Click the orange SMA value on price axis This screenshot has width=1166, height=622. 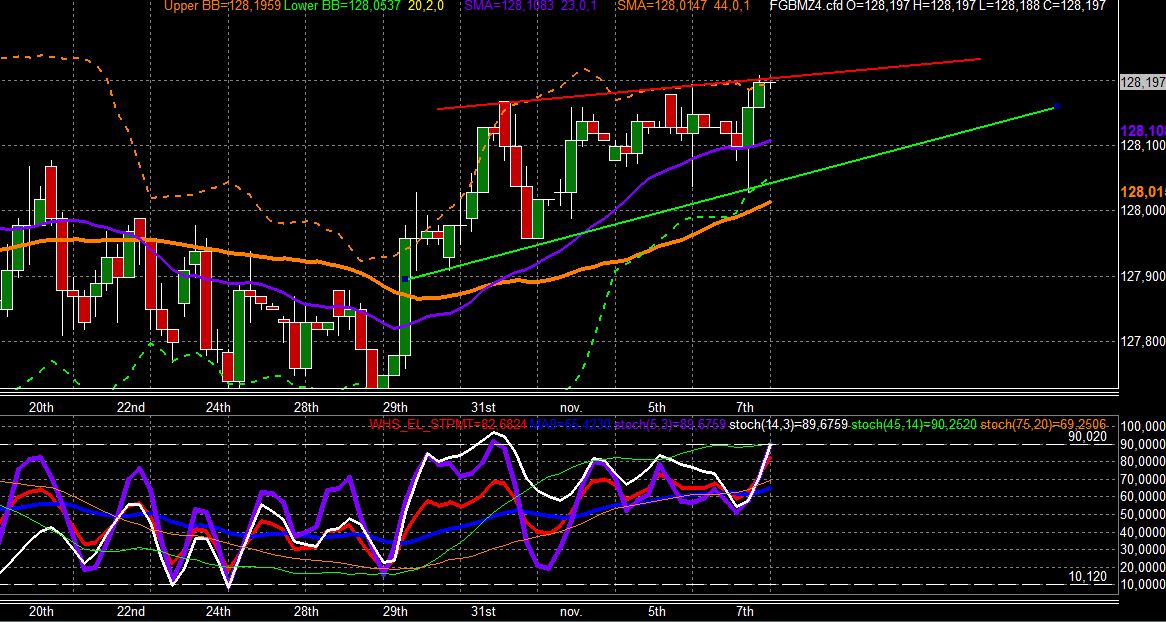pyautogui.click(x=1143, y=193)
